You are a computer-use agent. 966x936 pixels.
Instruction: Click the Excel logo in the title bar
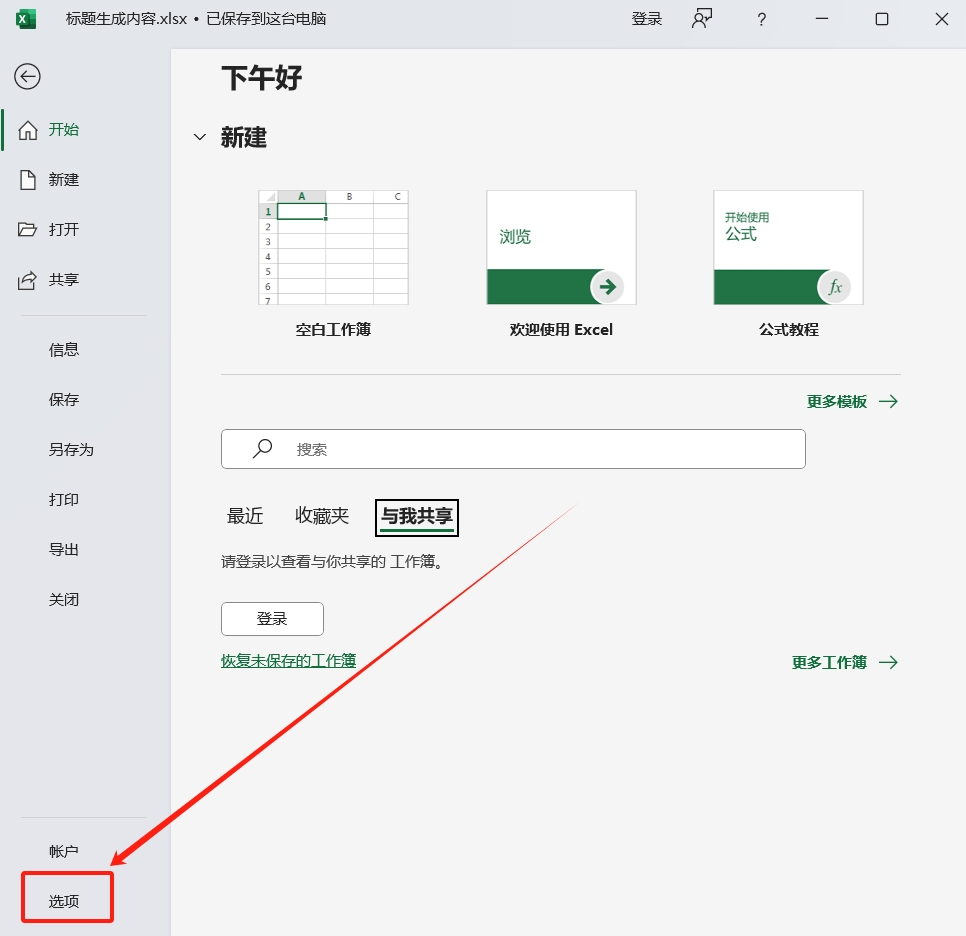point(26,19)
